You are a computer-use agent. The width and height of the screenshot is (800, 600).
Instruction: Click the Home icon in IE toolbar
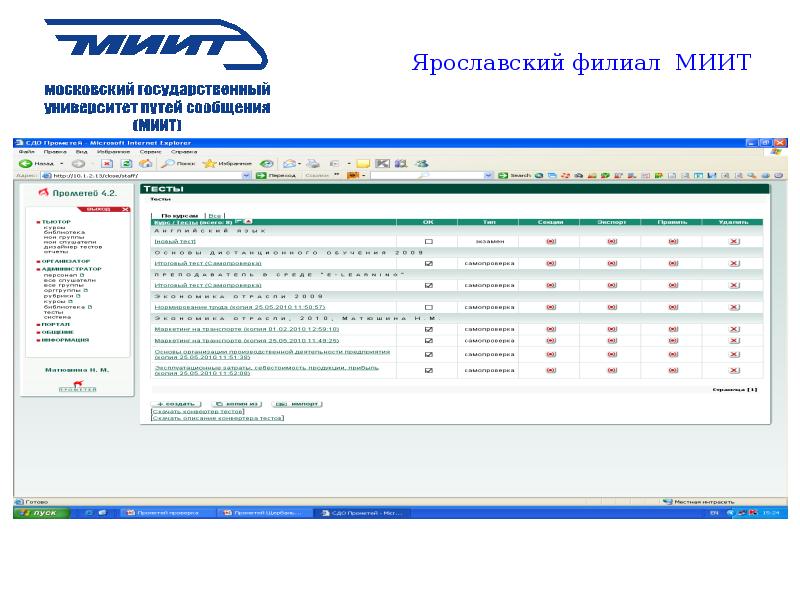[145, 163]
